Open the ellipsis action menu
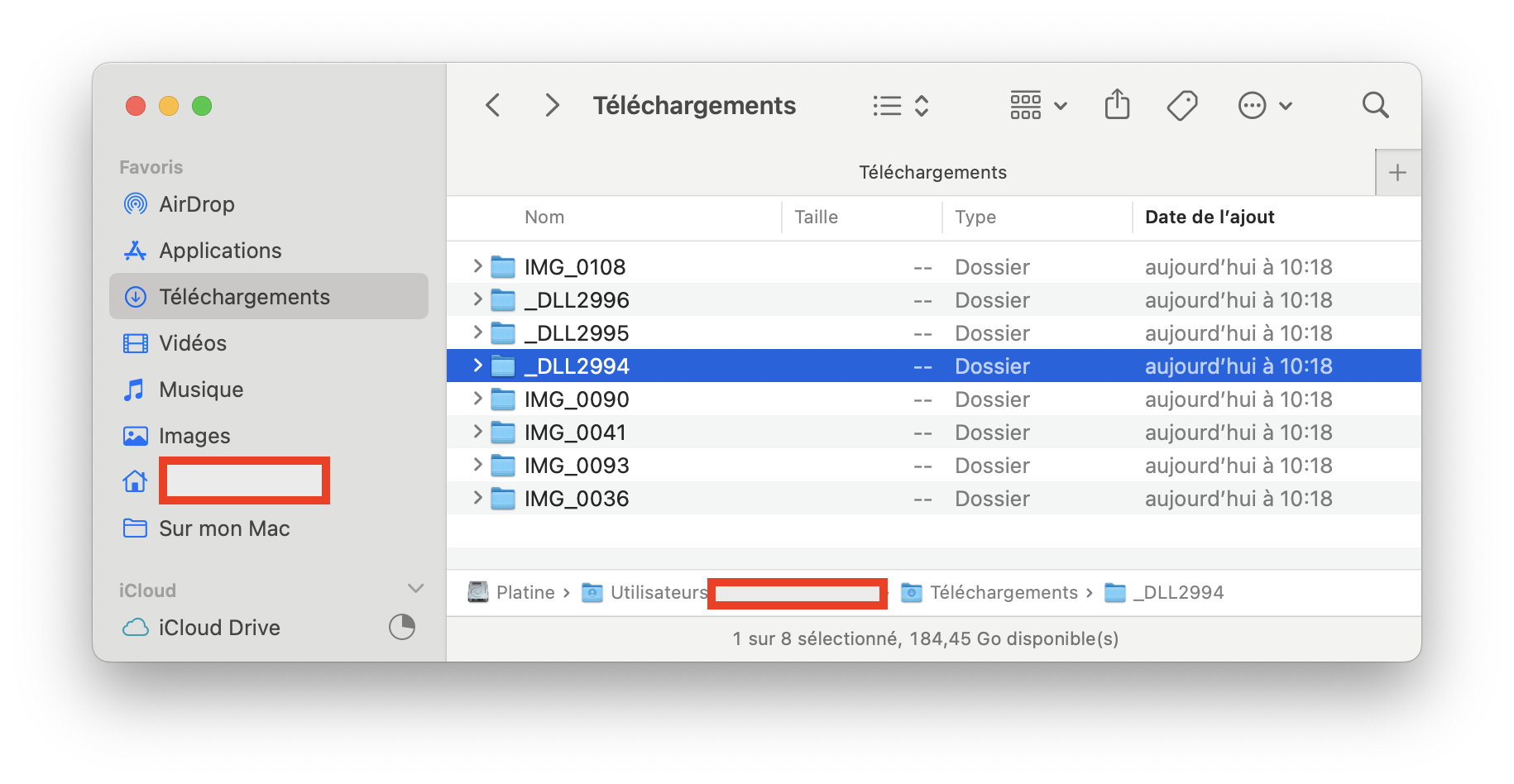 tap(1264, 105)
